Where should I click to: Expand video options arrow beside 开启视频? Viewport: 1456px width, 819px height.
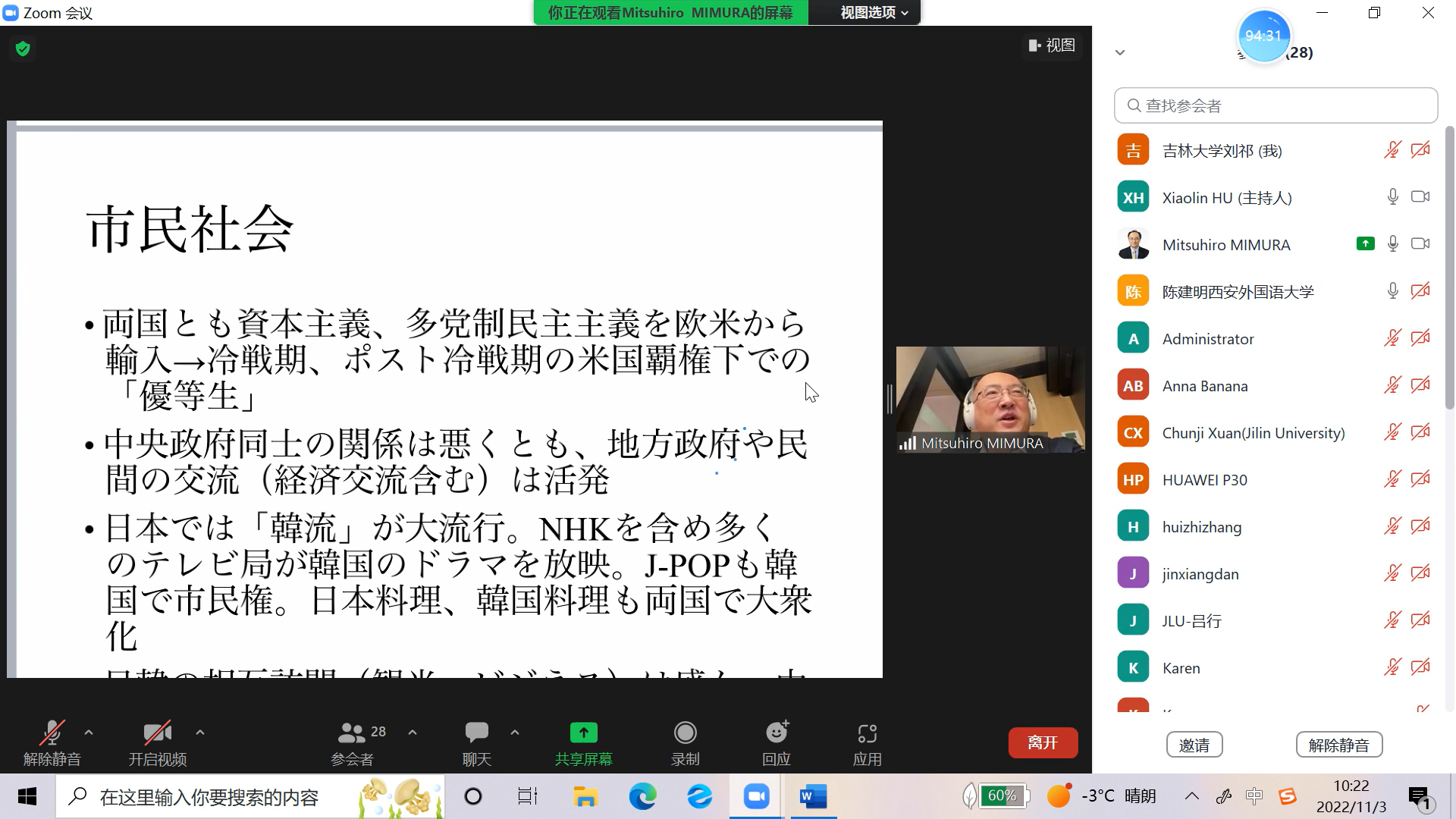tap(200, 733)
